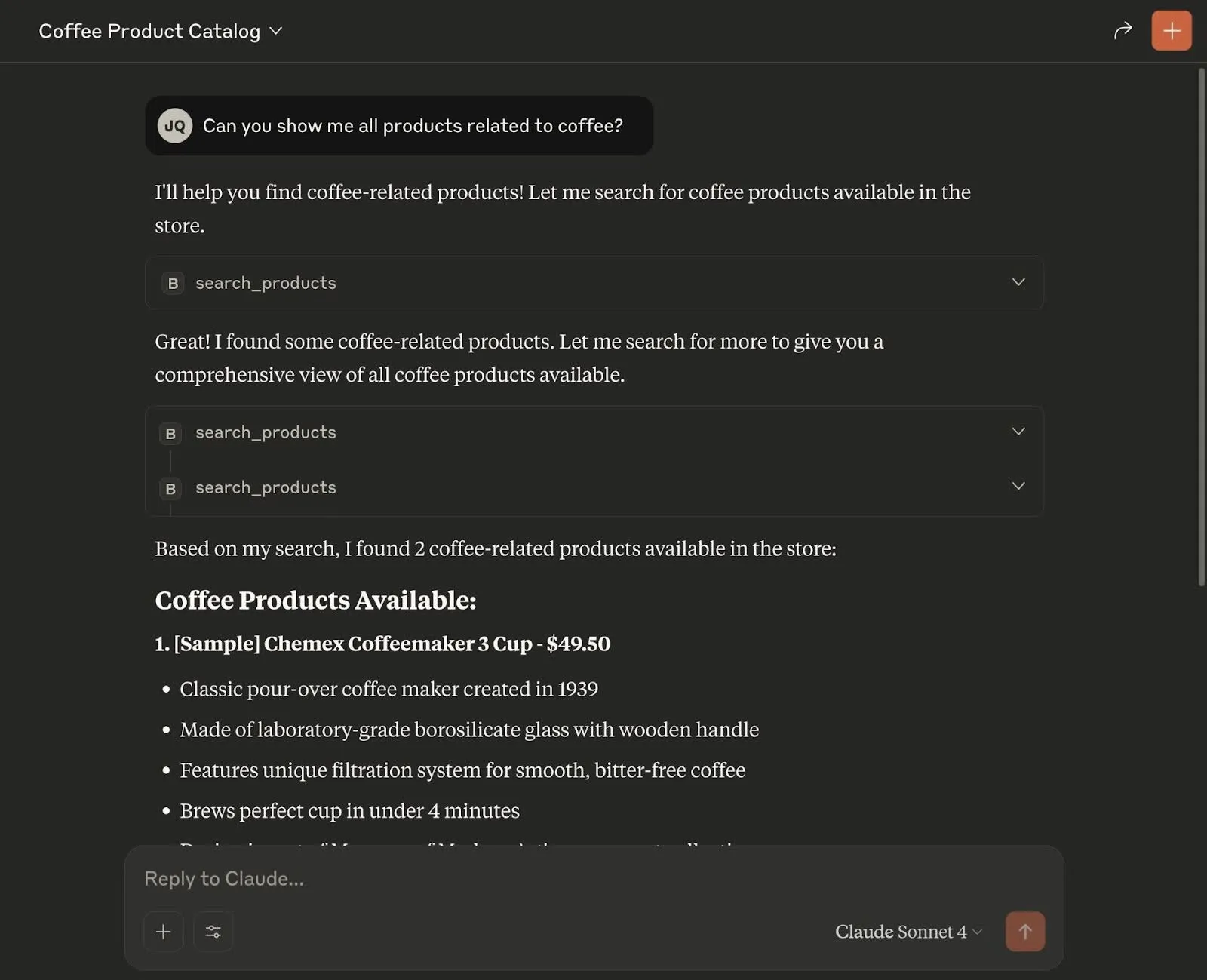Click the 'Coffee Products Available:' heading
This screenshot has width=1207, height=980.
coord(315,601)
